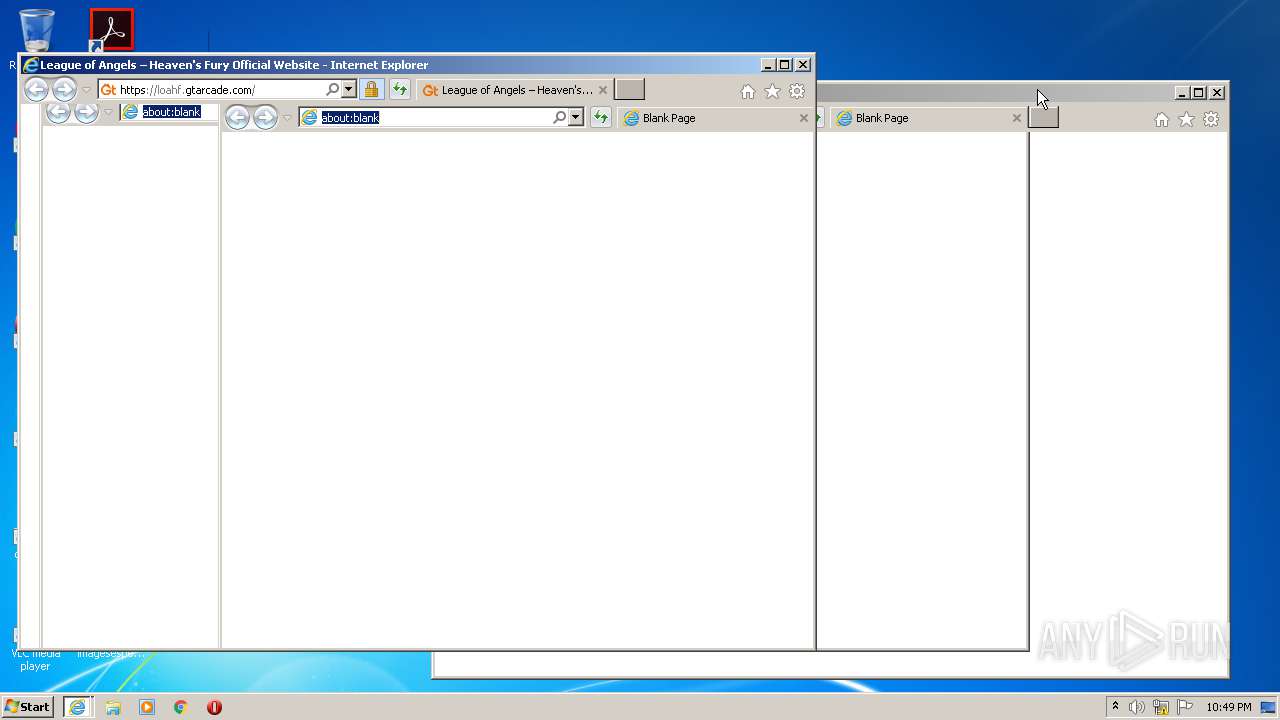Viewport: 1280px width, 720px height.
Task: Open Tools gear in the front IE window
Action: (797, 91)
